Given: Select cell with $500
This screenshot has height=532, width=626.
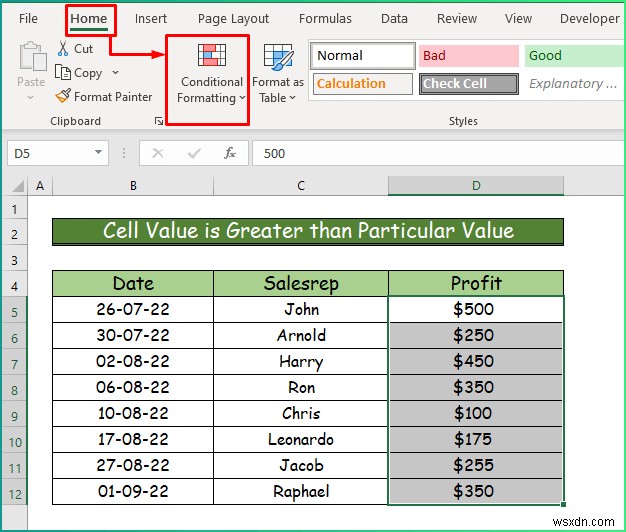Looking at the screenshot, I should 476,309.
